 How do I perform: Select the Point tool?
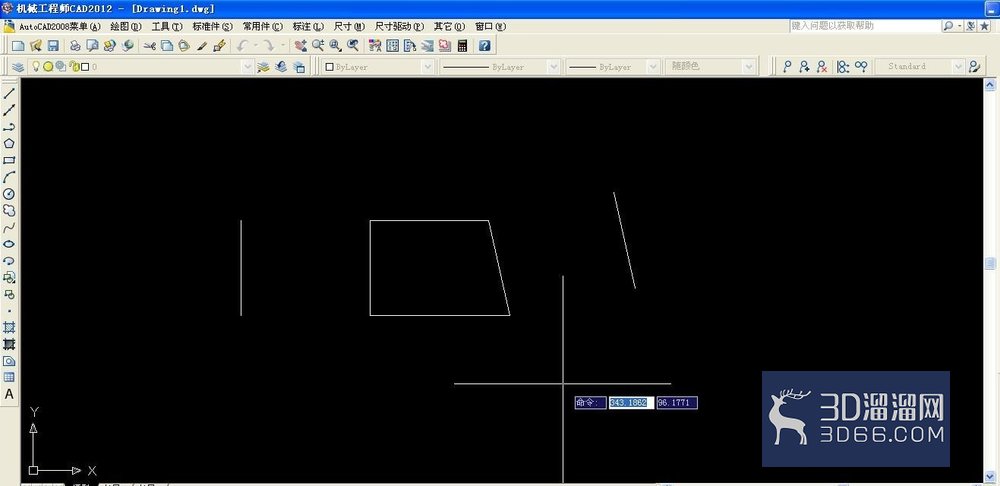pyautogui.click(x=9, y=311)
